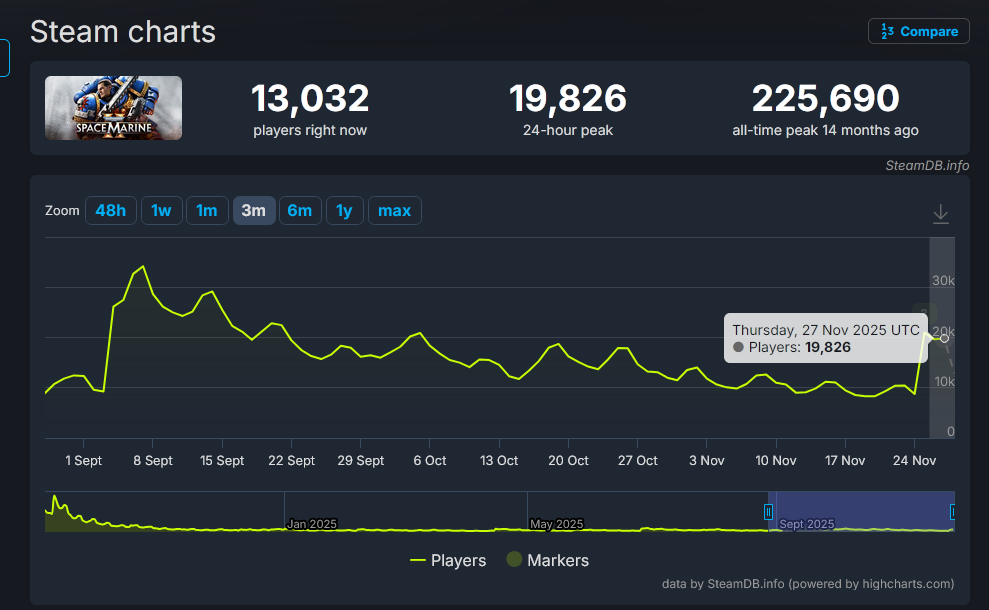The image size is (989, 610).
Task: Toggle the Markers series in legend
Action: click(x=547, y=560)
